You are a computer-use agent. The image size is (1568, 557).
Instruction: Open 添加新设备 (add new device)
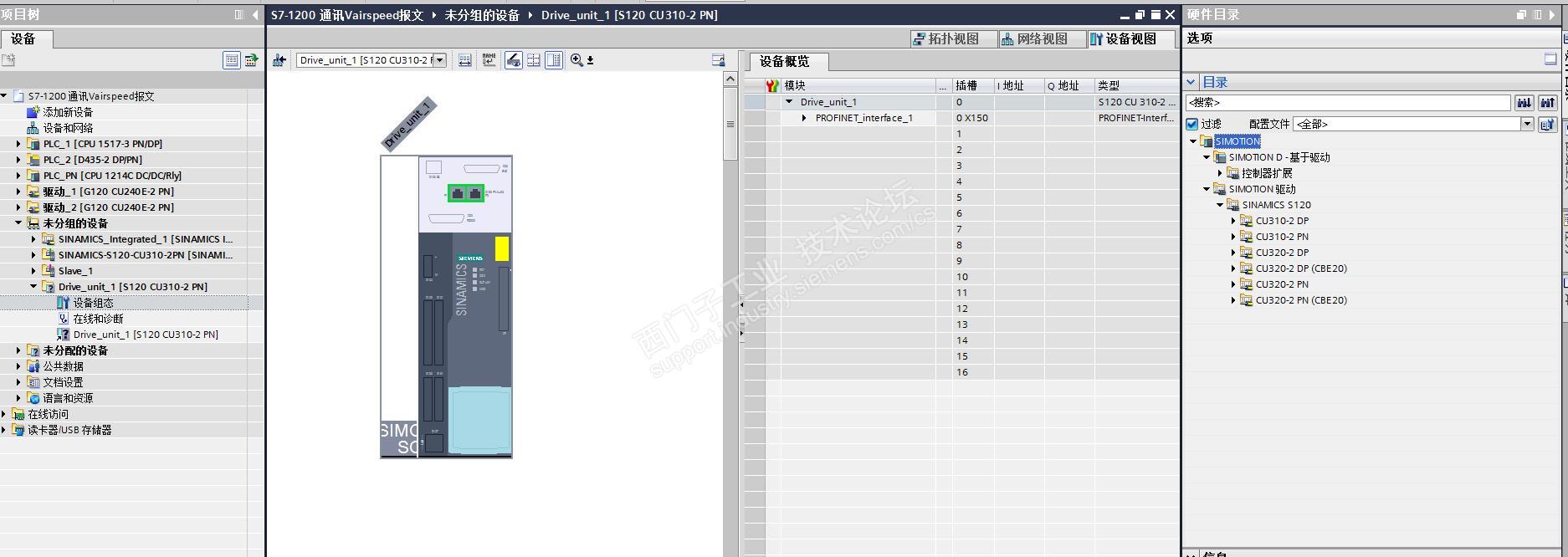click(x=68, y=112)
